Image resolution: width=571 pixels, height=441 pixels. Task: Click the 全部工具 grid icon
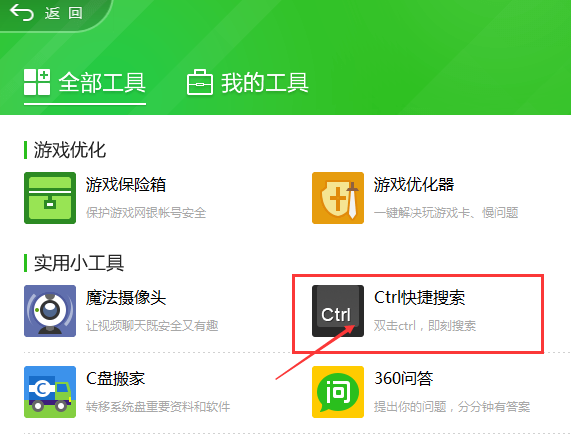37,82
